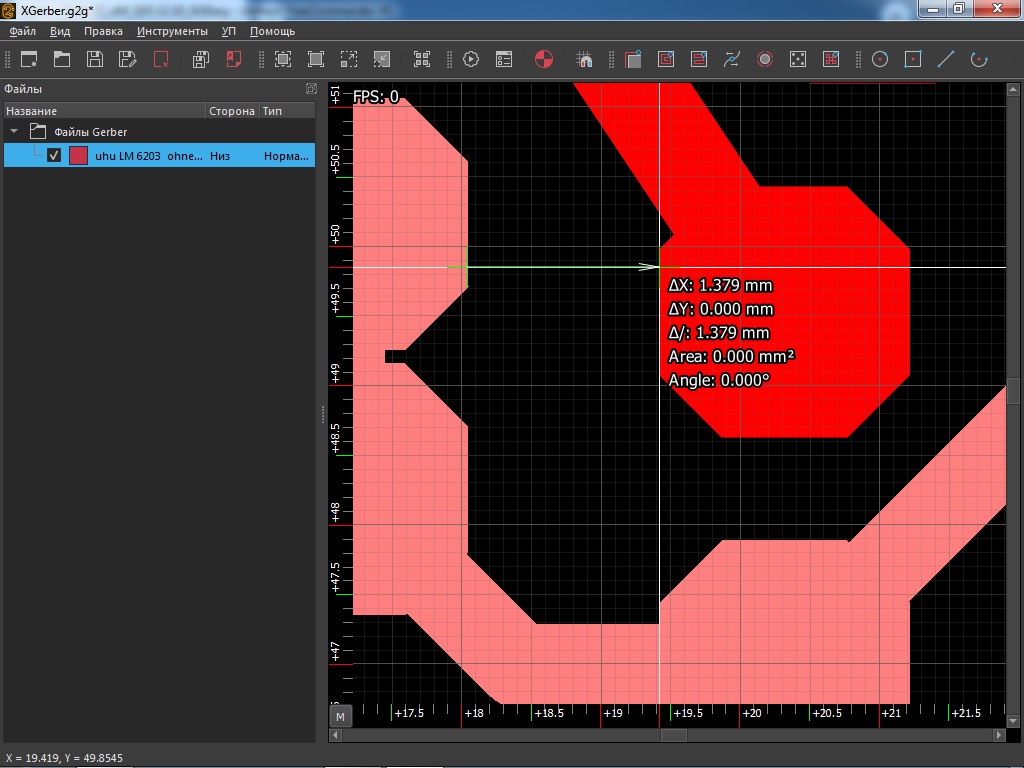Select the pocket raster icon
Viewport: 1024px width, 768px height.
coord(699,59)
